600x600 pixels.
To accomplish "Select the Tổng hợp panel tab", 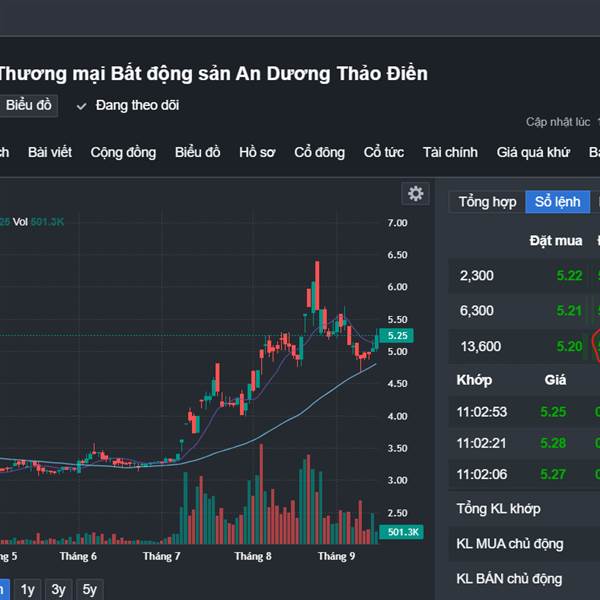I will click(487, 202).
